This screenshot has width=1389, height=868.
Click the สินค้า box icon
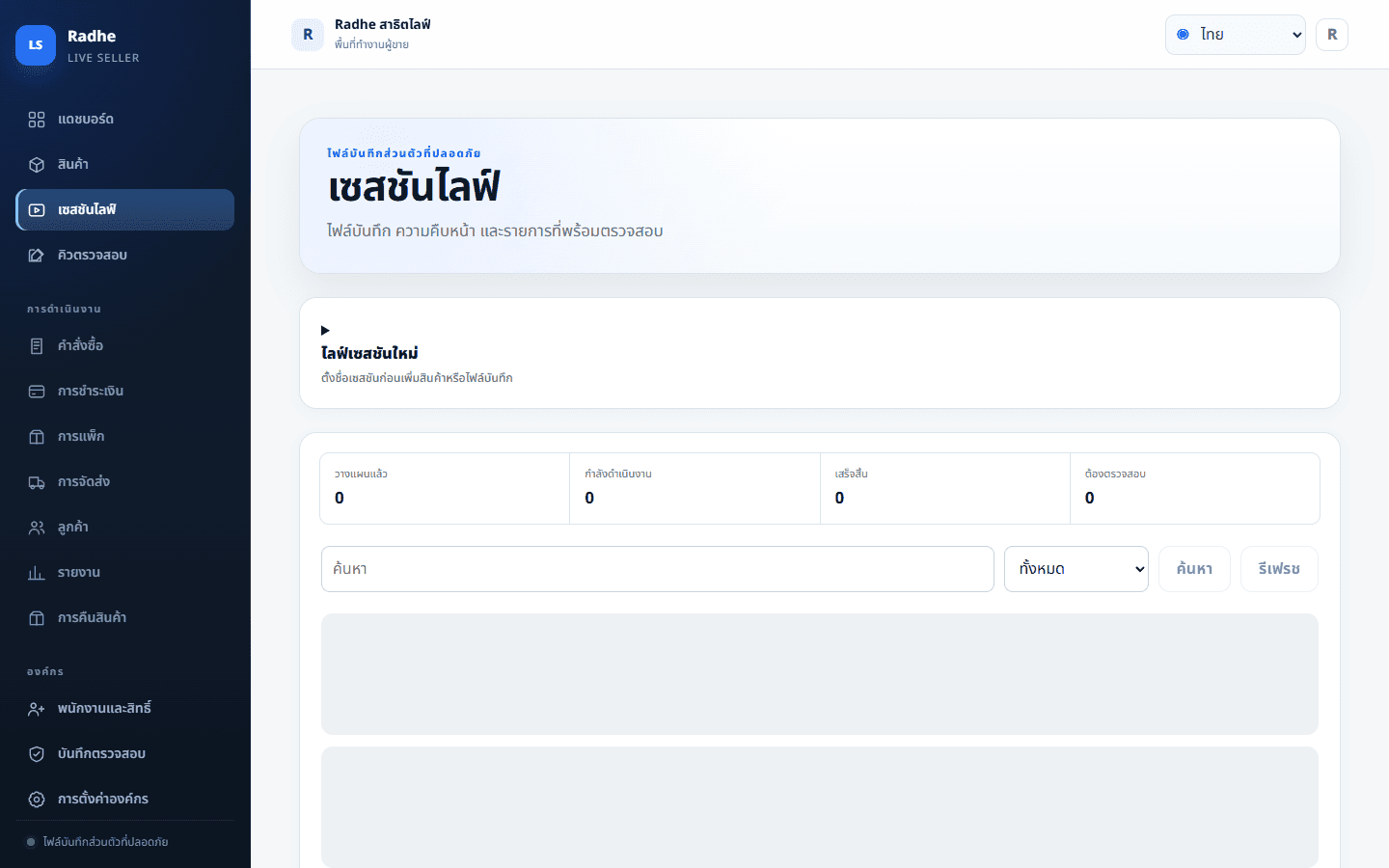pos(37,165)
